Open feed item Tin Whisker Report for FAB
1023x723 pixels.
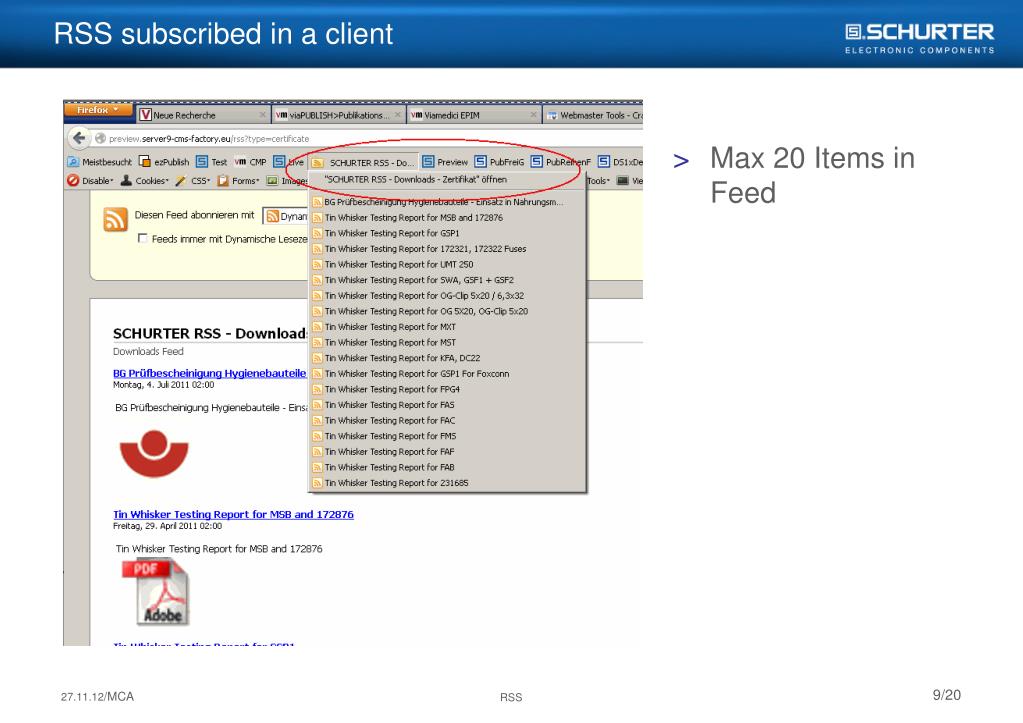pyautogui.click(x=448, y=468)
